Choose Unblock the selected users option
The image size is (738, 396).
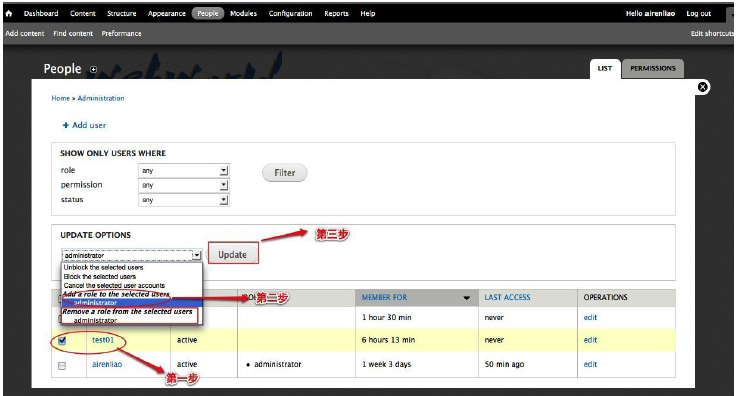pos(104,267)
